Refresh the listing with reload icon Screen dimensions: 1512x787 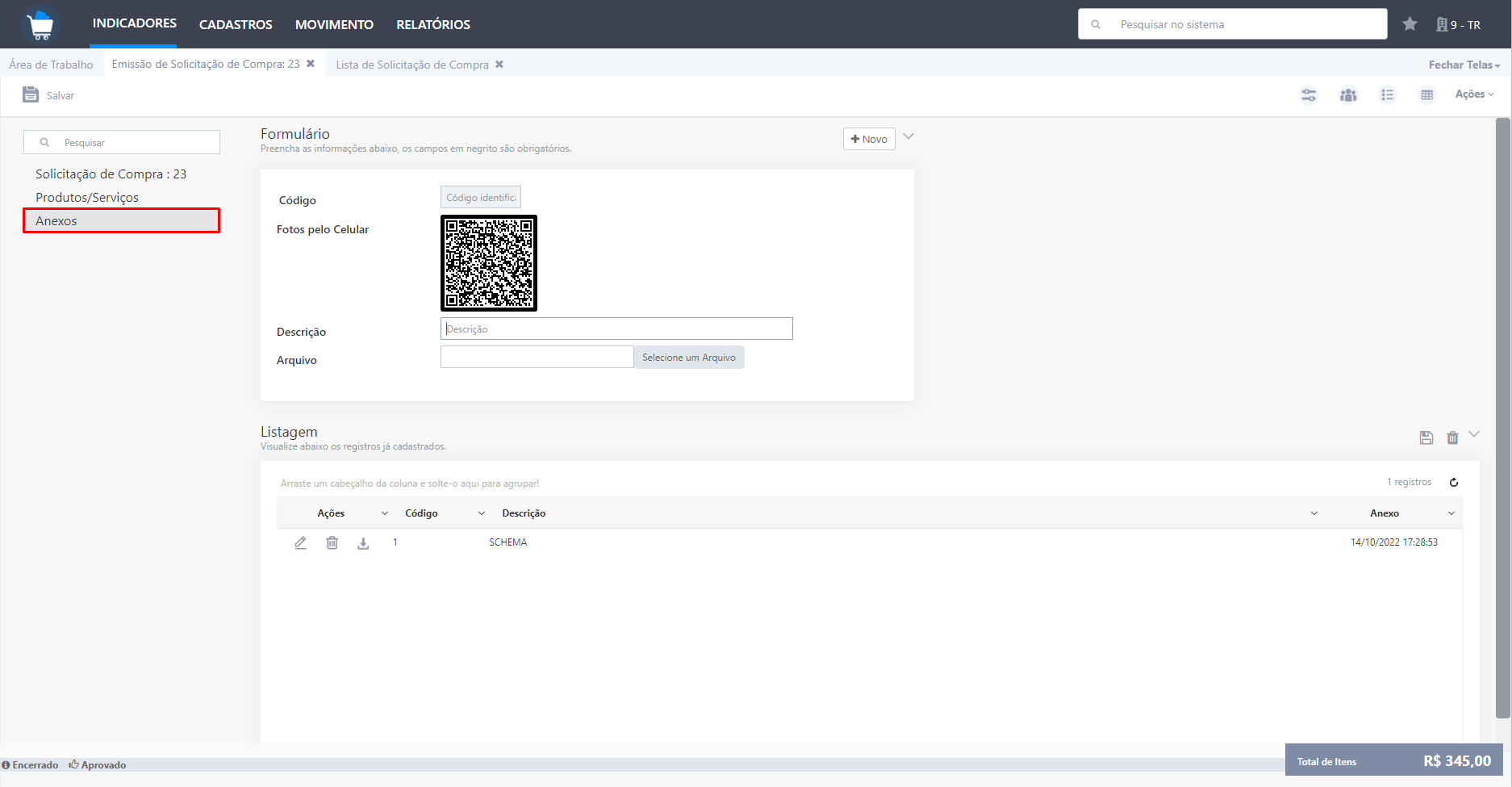[x=1454, y=483]
